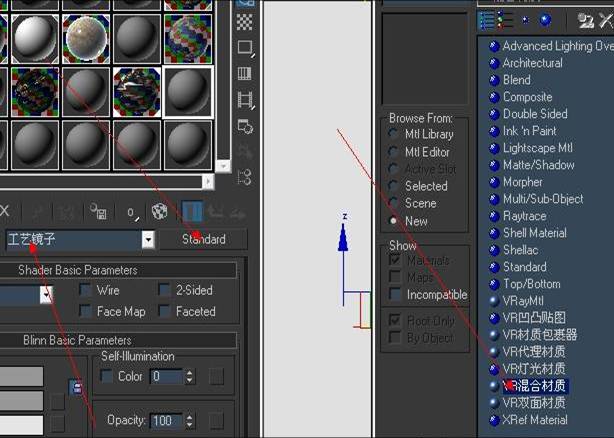Image resolution: width=614 pixels, height=438 pixels.
Task: Open the material name dropdown arrow
Action: 148,239
